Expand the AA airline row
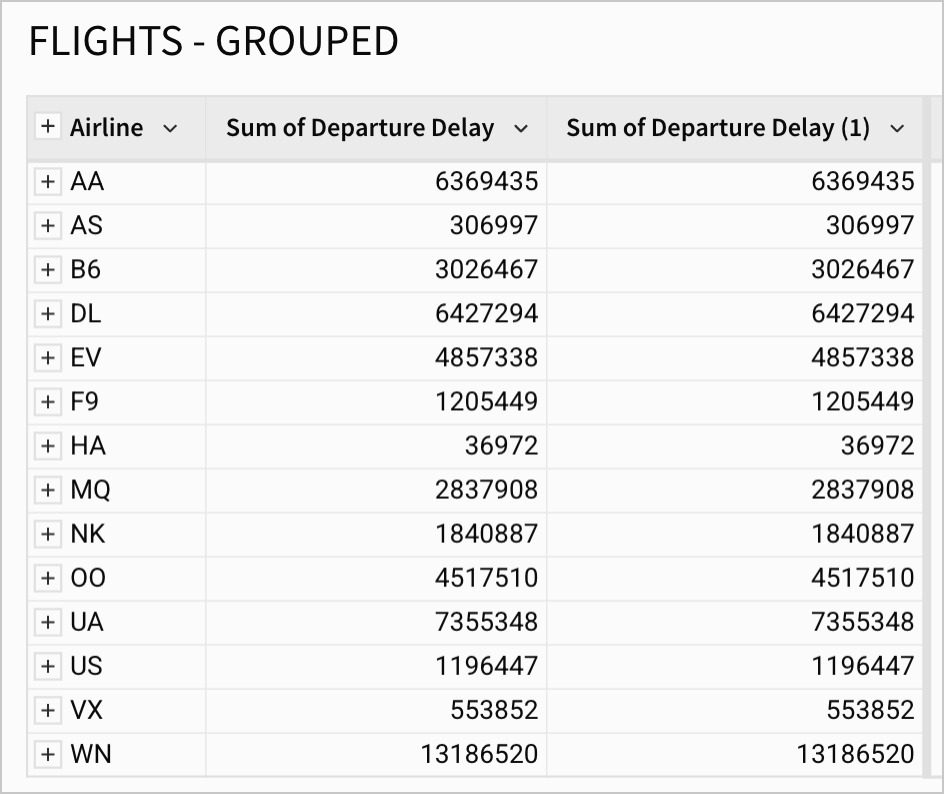The width and height of the screenshot is (944, 794). coord(47,181)
